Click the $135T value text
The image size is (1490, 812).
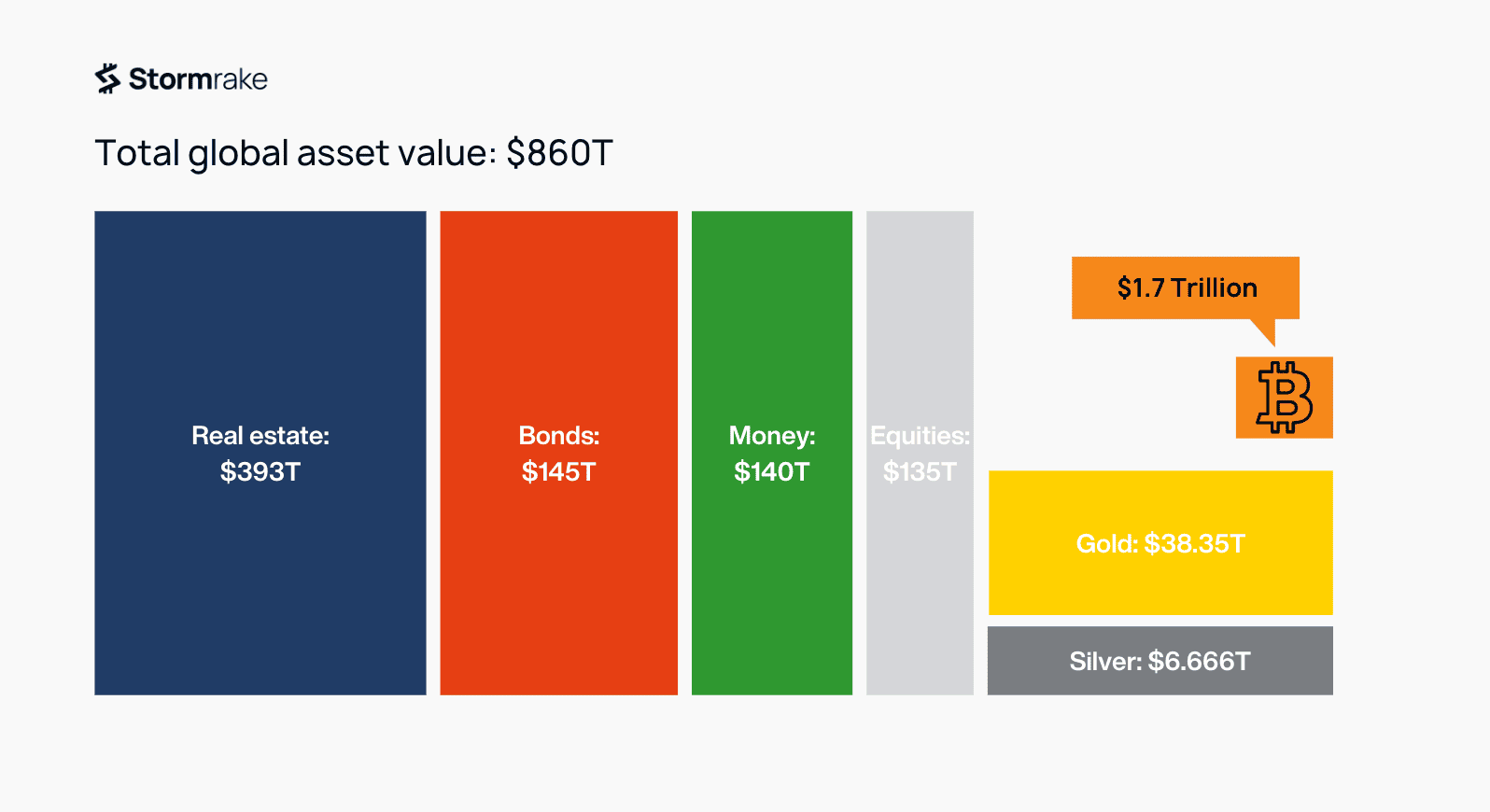click(x=920, y=472)
